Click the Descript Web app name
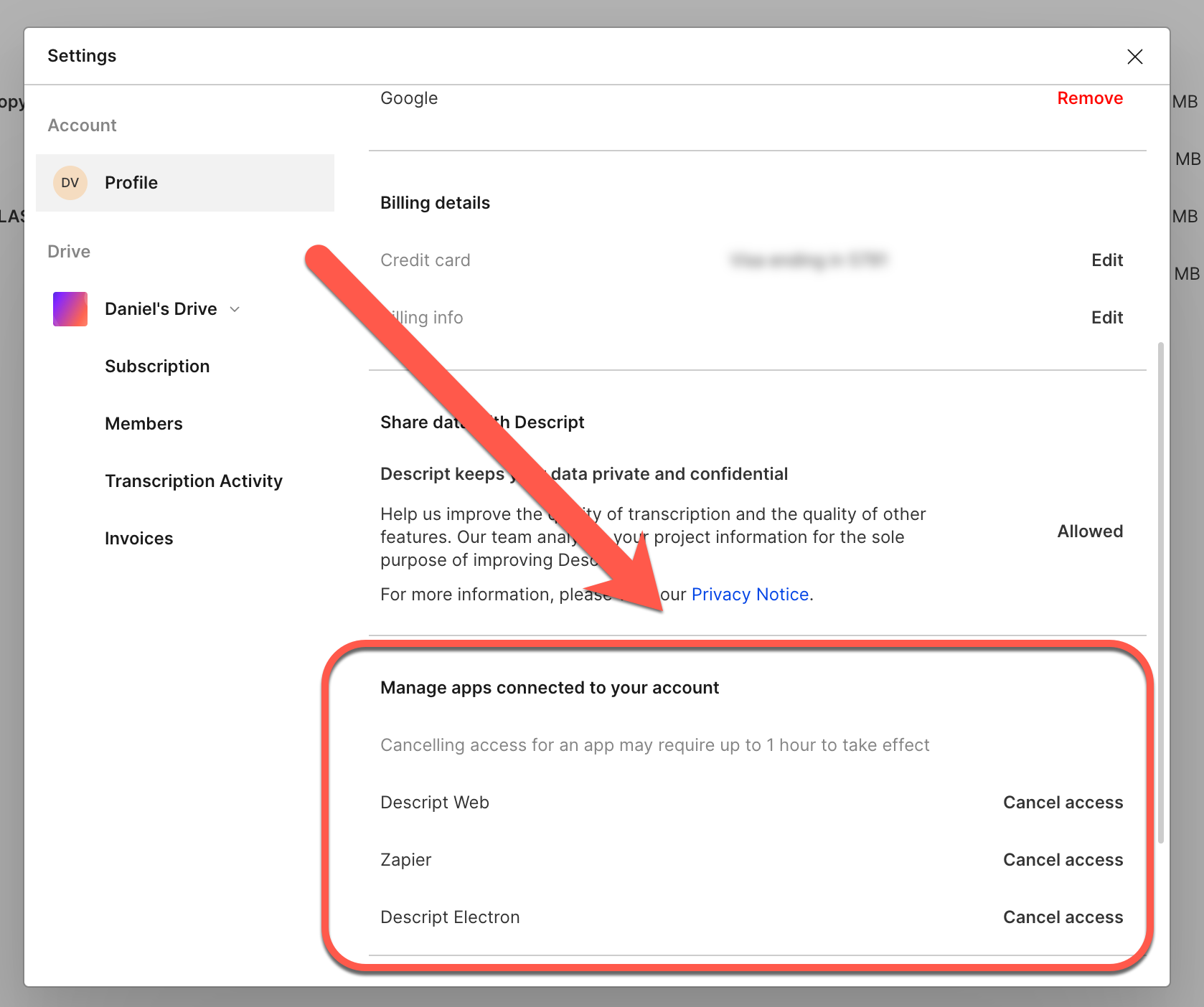Viewport: 1204px width, 1007px height. [x=435, y=803]
